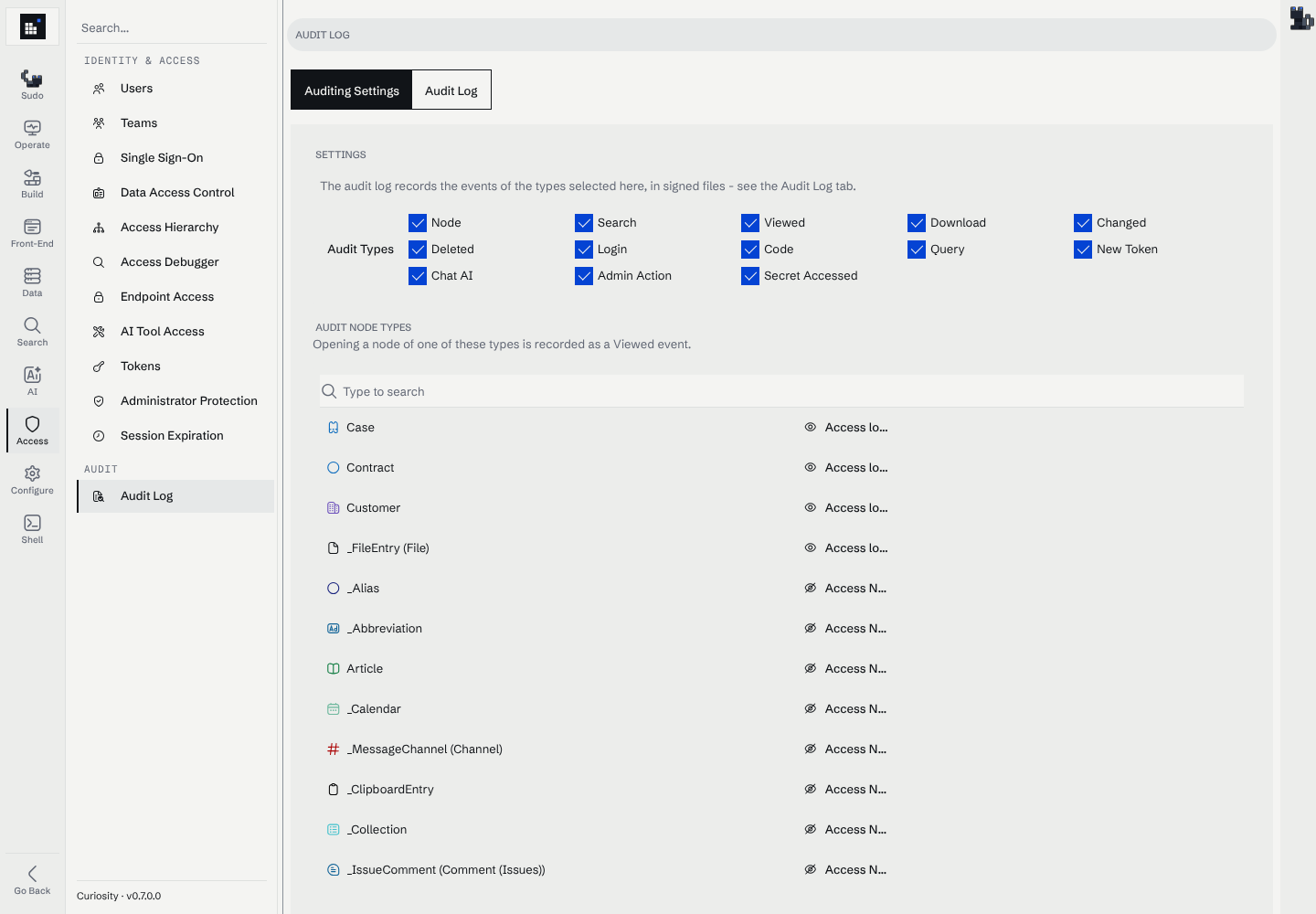
Task: Open the Search section in left rail
Action: 32,332
